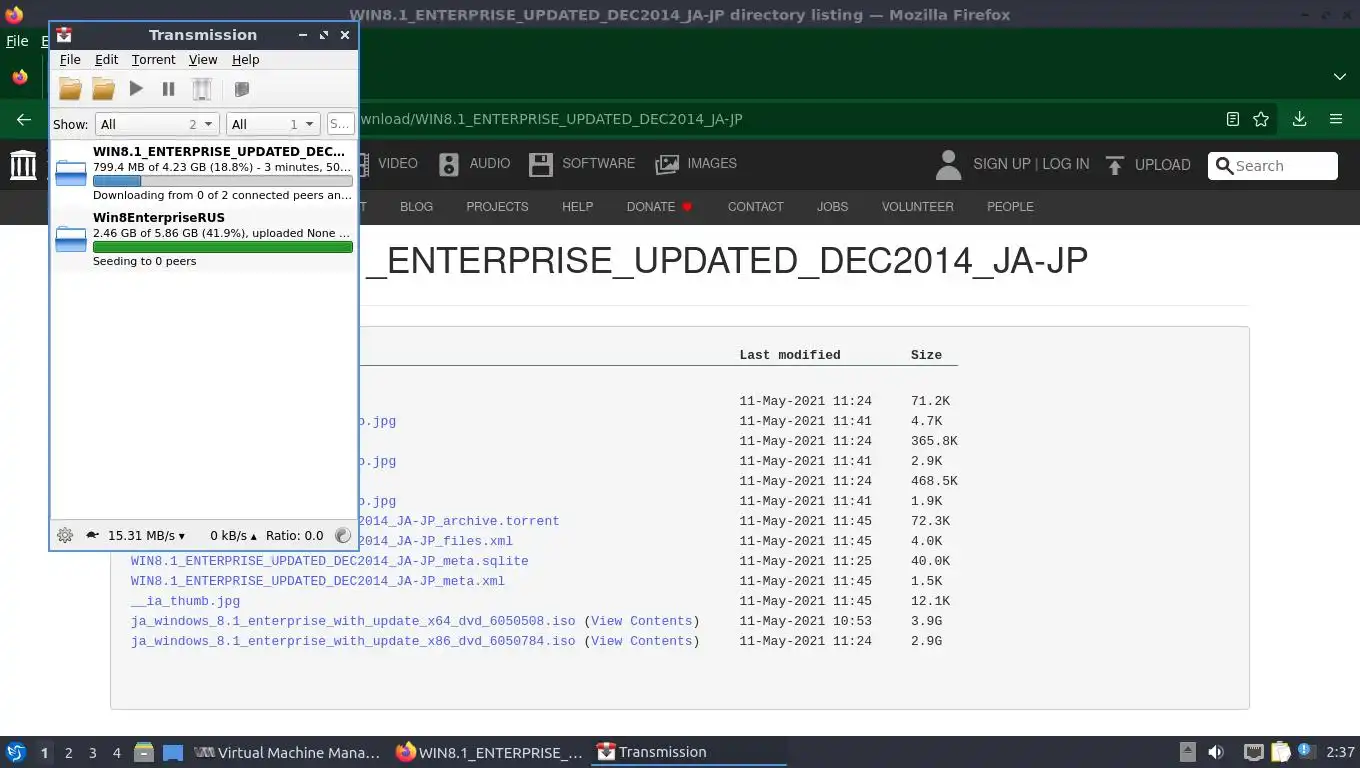Expand the tracker filter dropdown showing 1
The width and height of the screenshot is (1360, 768).
click(272, 124)
